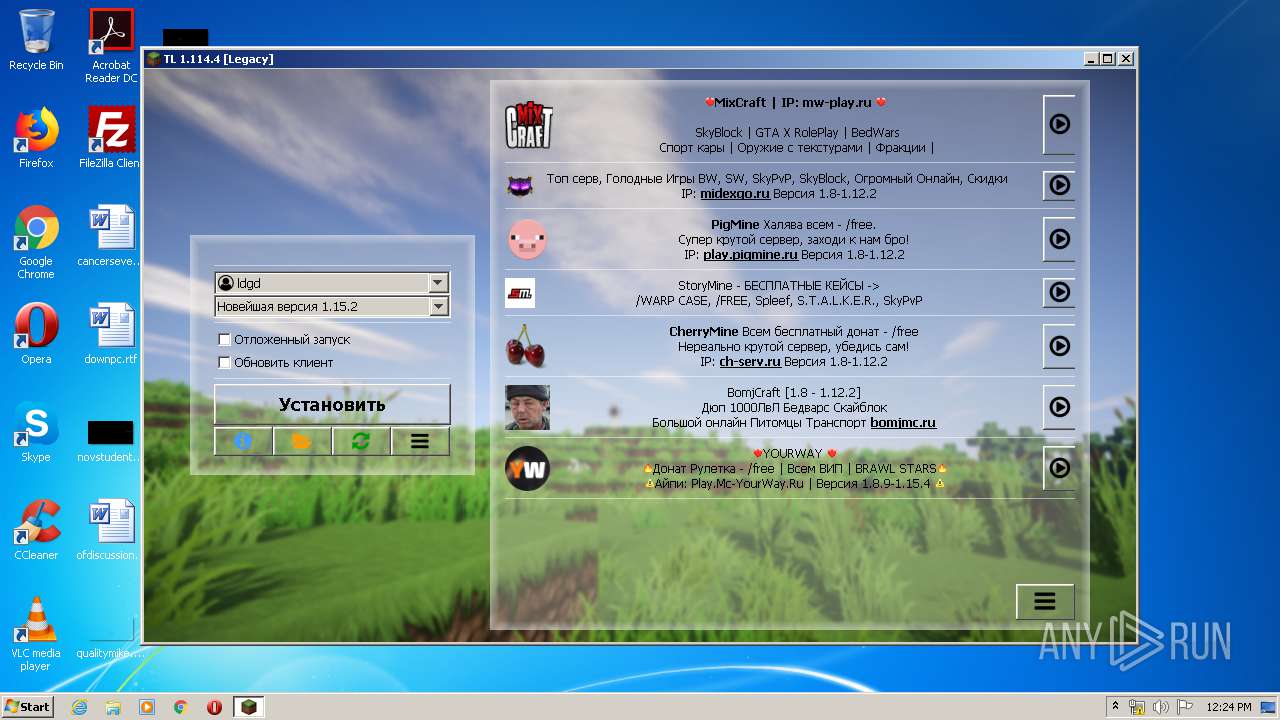Open the Recycle Bin desktop icon
The image size is (1280, 720).
pyautogui.click(x=36, y=41)
